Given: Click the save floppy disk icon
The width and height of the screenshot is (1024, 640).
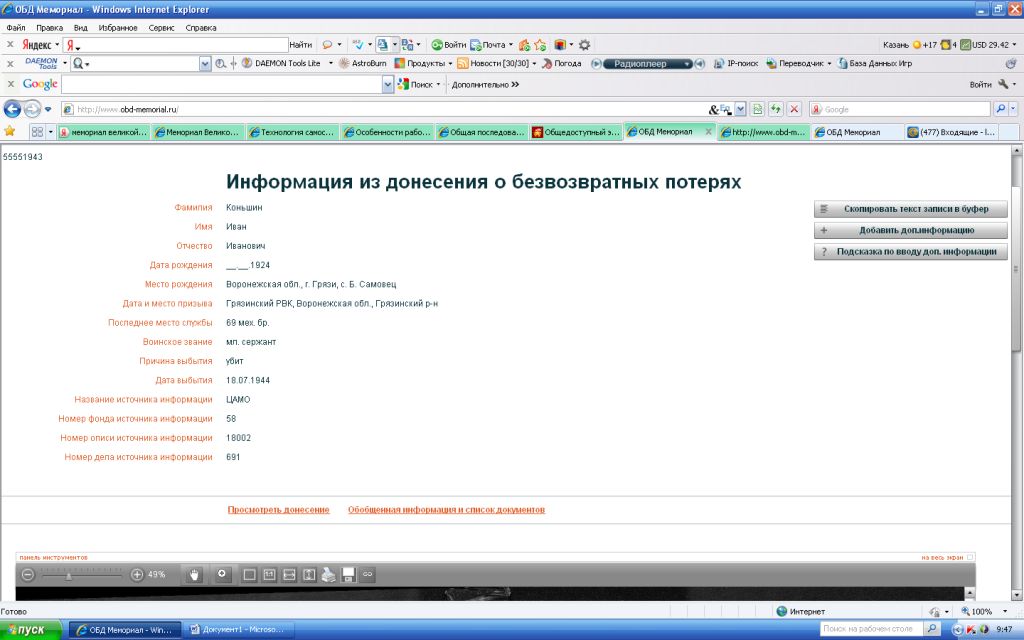Looking at the screenshot, I should coord(348,575).
